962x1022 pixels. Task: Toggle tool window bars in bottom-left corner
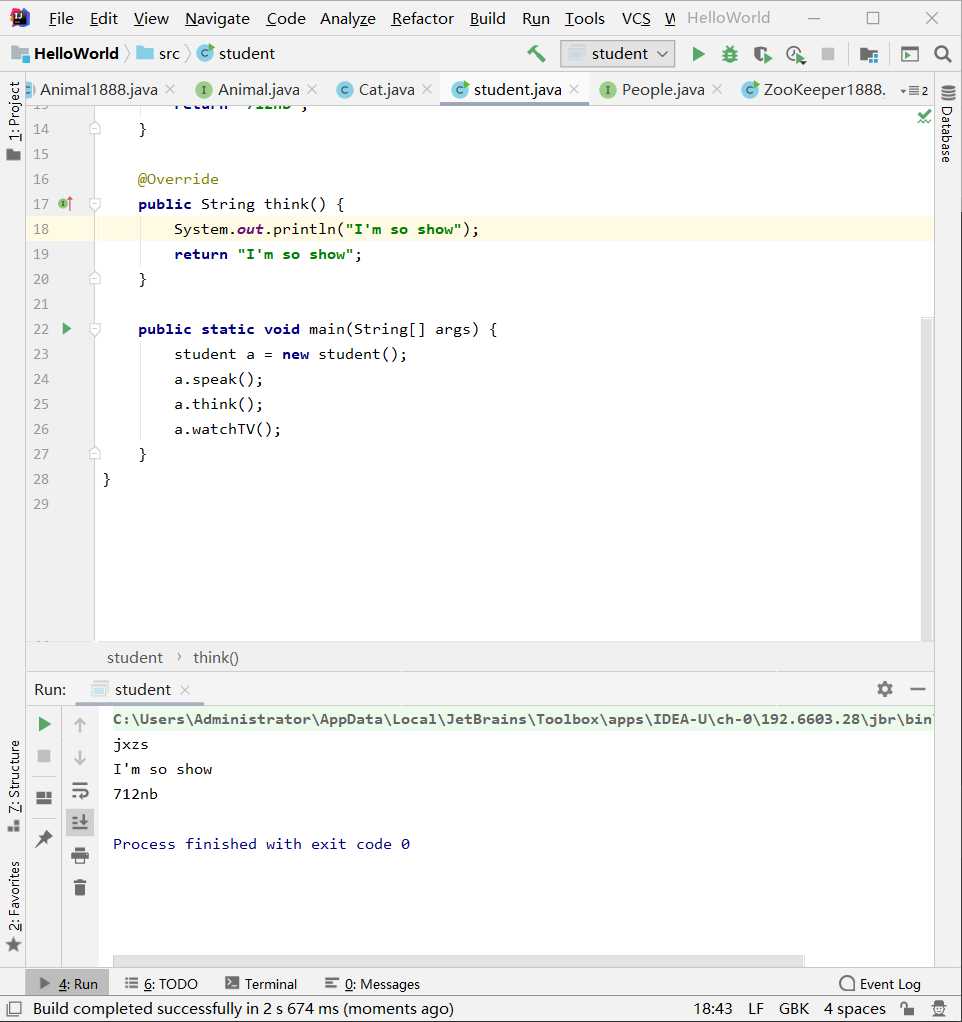14,1008
